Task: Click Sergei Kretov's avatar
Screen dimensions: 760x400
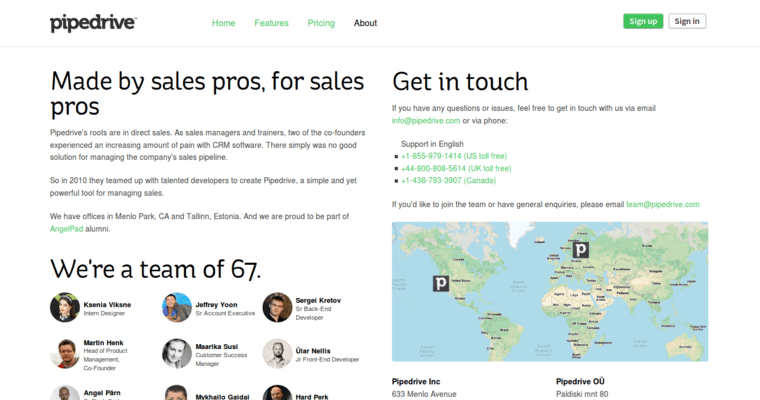Action: click(277, 308)
